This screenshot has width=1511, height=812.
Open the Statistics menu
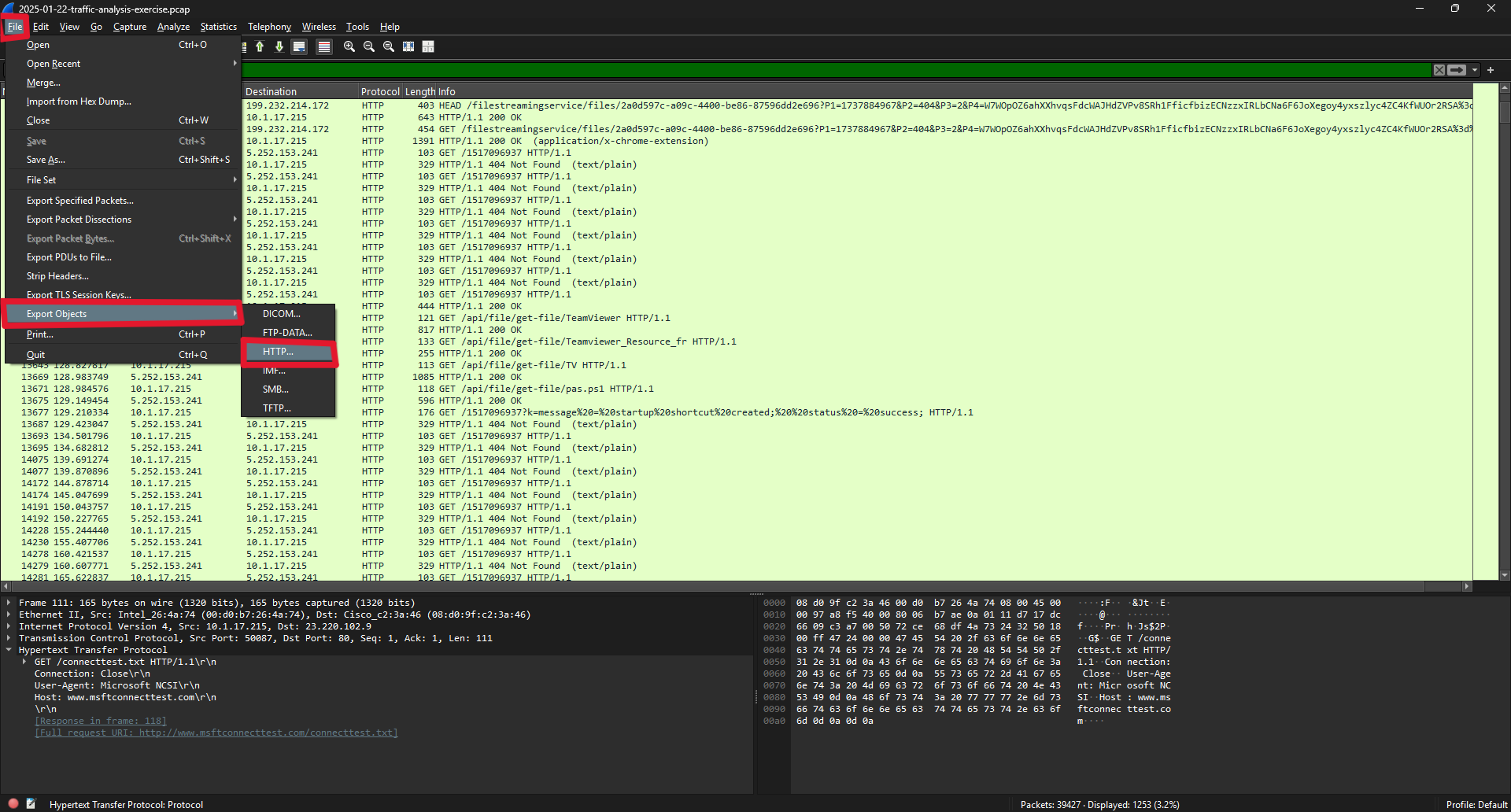point(218,27)
